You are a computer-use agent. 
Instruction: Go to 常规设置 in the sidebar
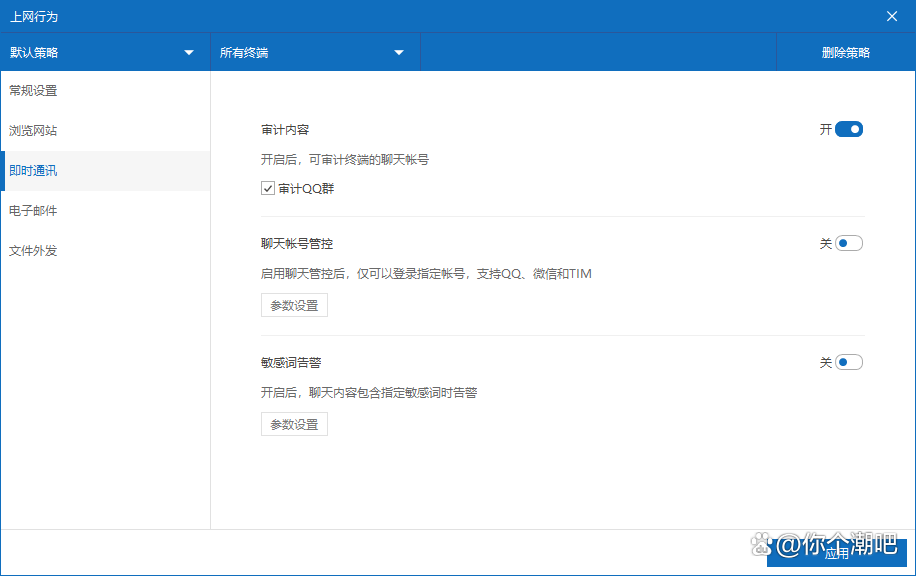tap(34, 91)
